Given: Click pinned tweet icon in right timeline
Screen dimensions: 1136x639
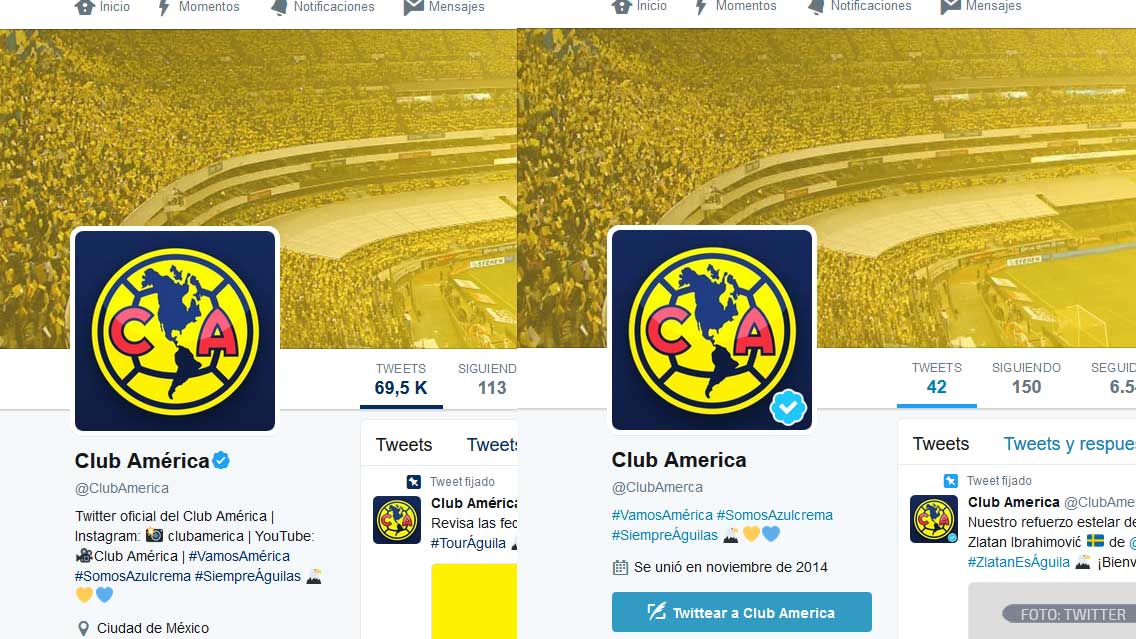Looking at the screenshot, I should (951, 481).
